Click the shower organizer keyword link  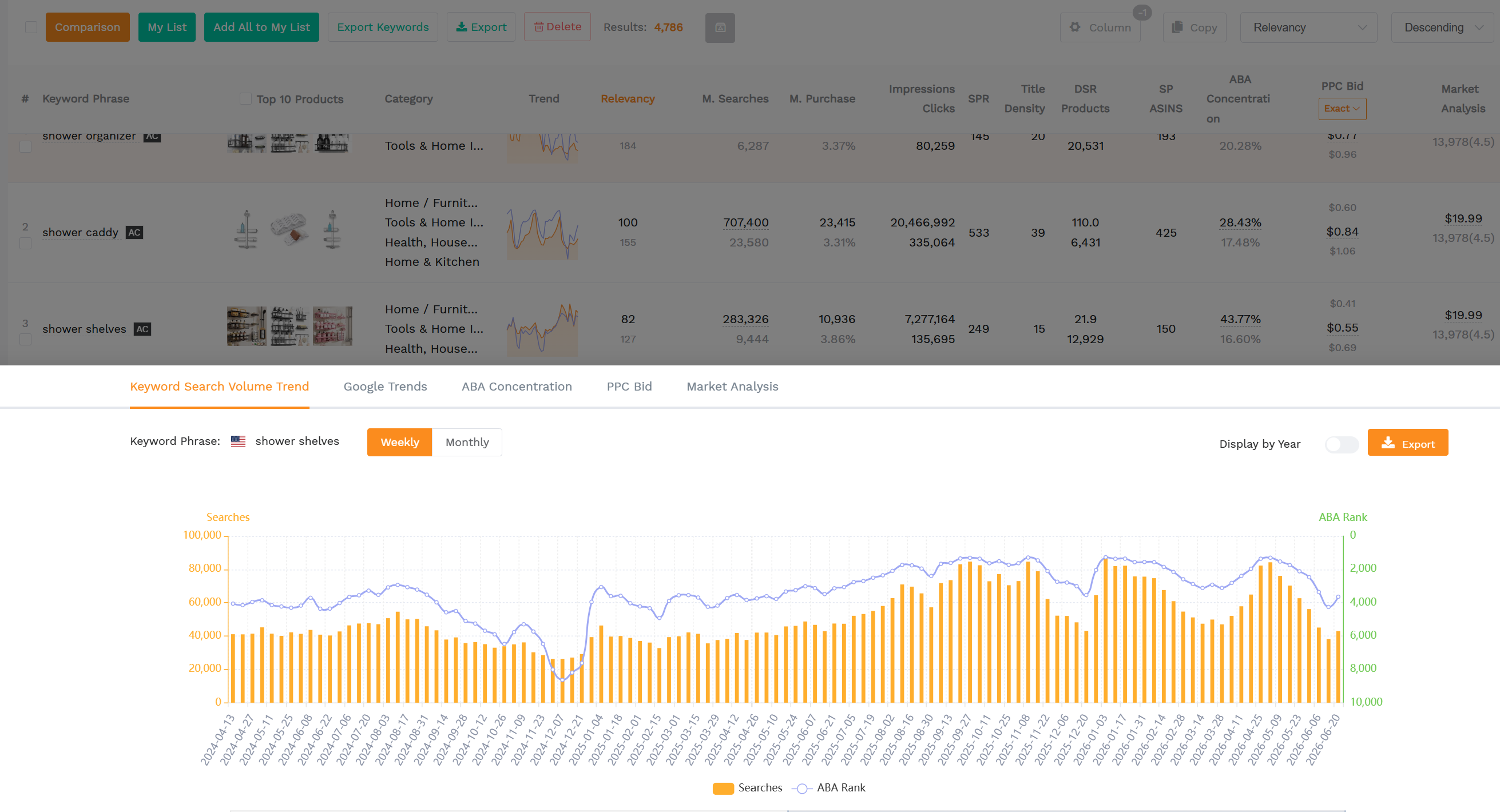(89, 137)
